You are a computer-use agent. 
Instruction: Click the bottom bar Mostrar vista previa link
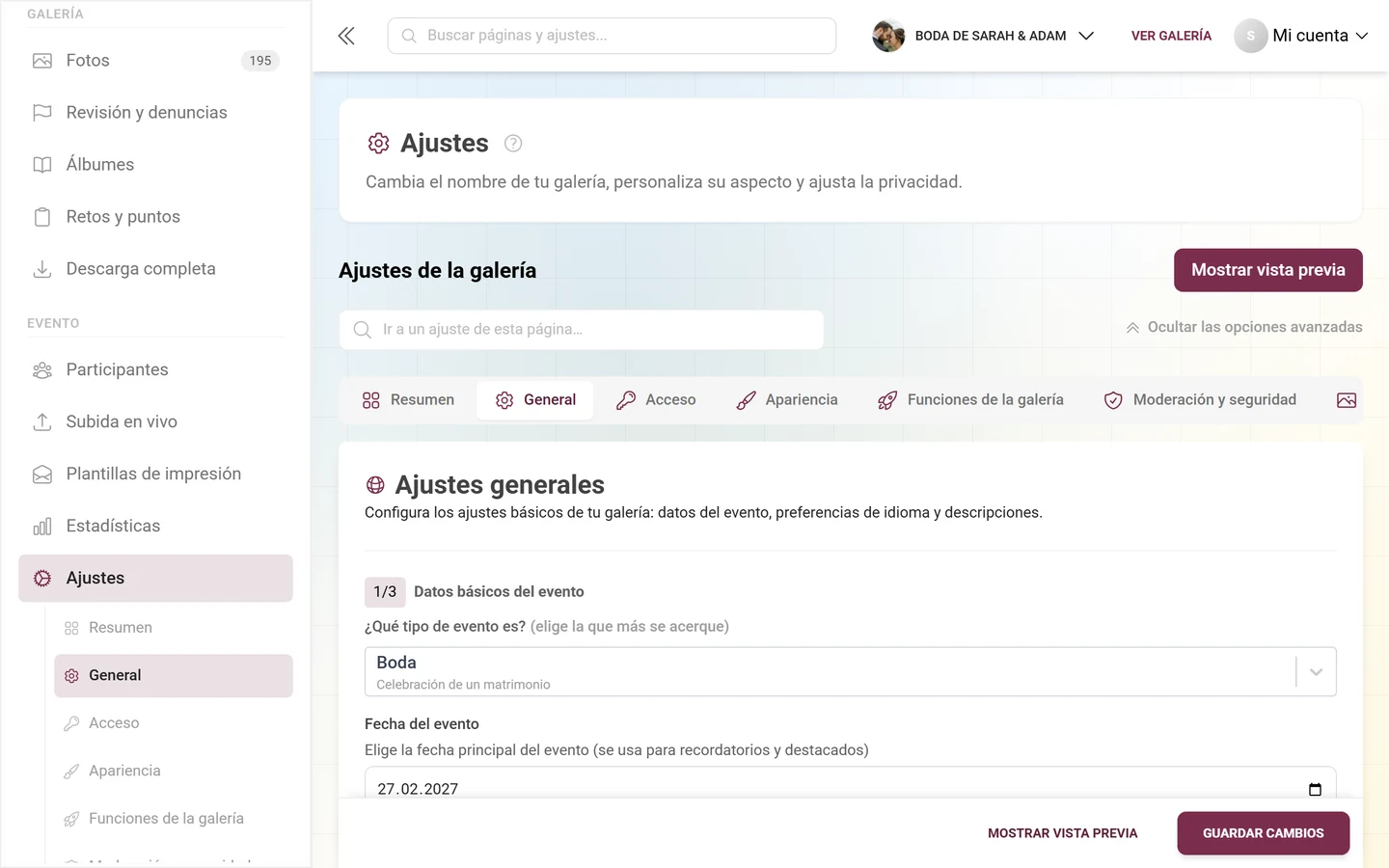tap(1062, 833)
